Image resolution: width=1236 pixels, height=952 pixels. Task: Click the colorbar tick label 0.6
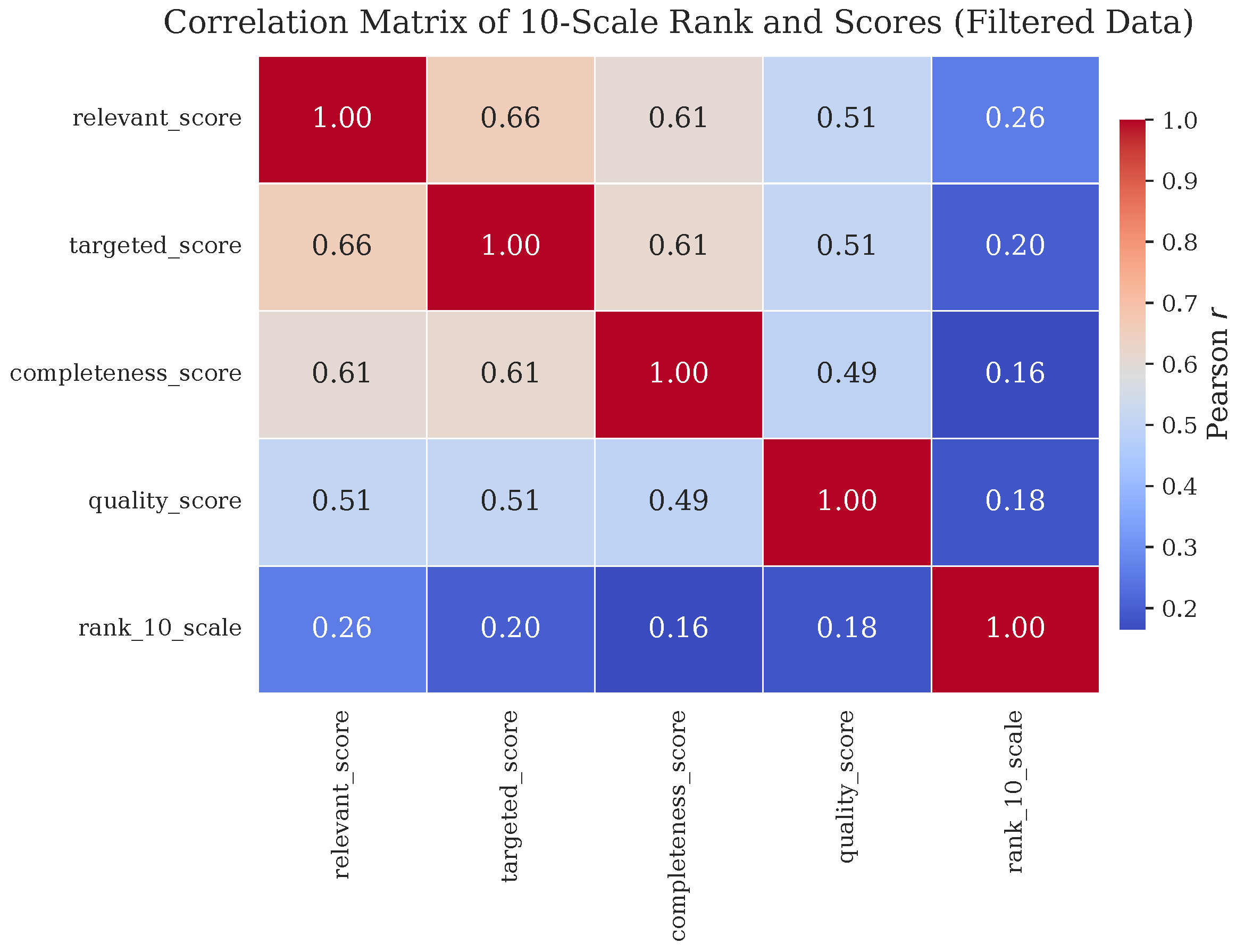point(1180,365)
